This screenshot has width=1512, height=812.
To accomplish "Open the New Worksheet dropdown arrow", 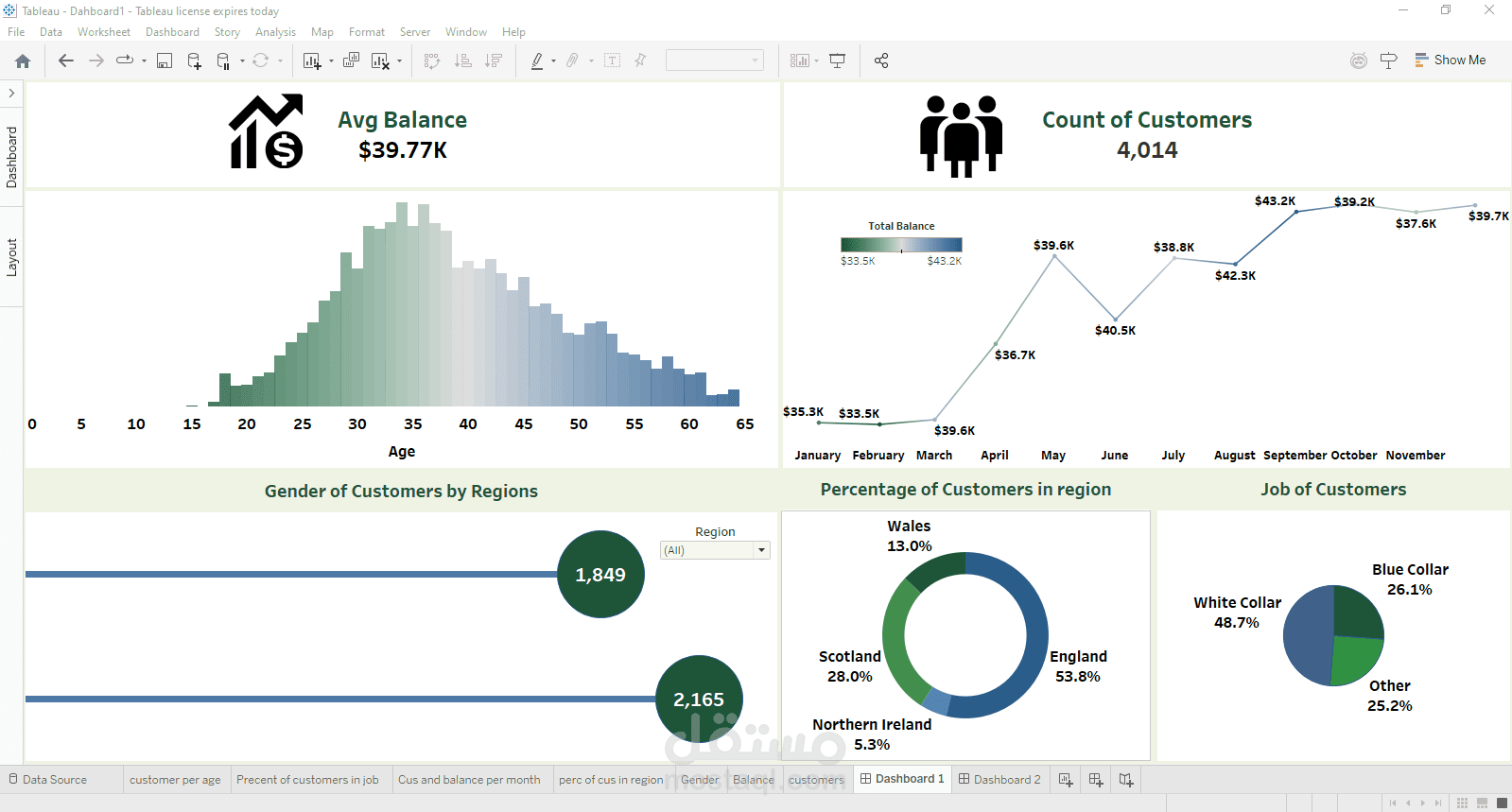I will coord(331,61).
